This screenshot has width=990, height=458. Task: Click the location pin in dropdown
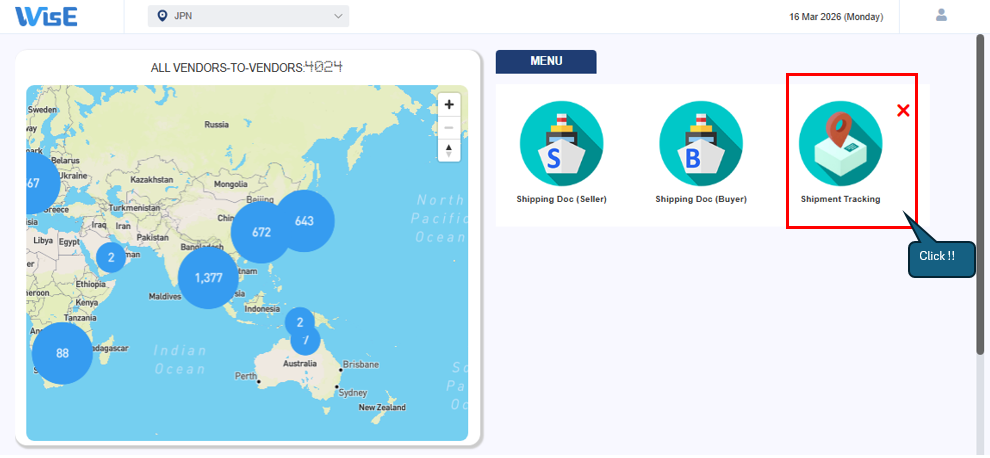pyautogui.click(x=163, y=16)
